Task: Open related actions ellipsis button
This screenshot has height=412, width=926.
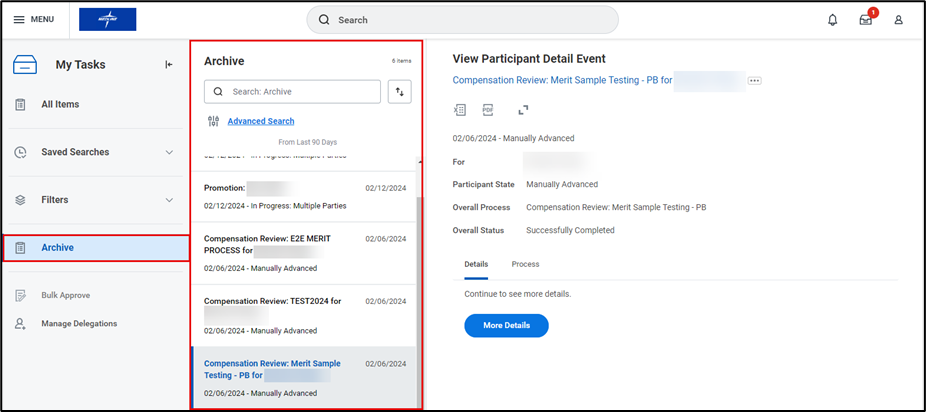Action: click(x=754, y=80)
